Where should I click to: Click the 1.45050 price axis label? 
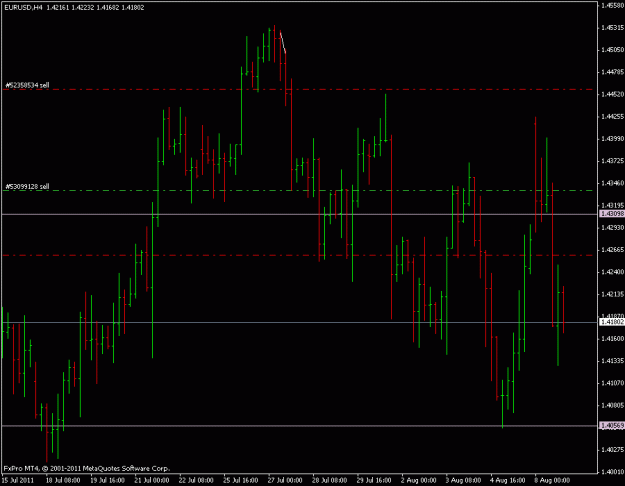pyautogui.click(x=612, y=50)
